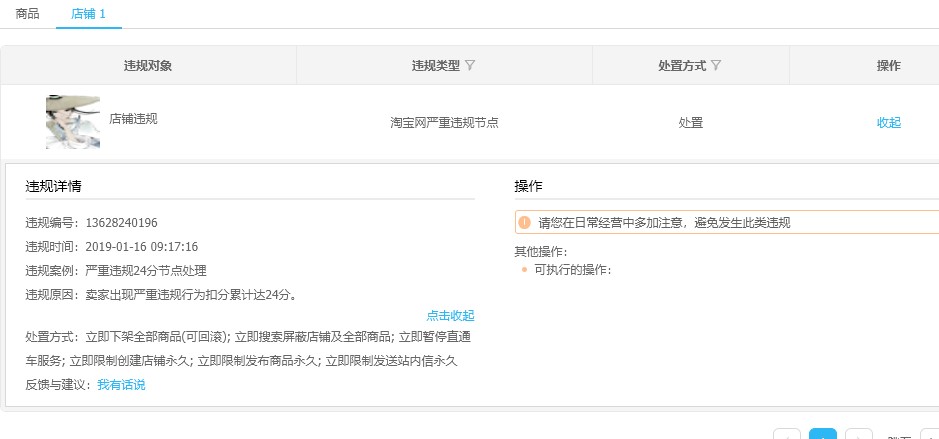Open the 我有话说 feedback link
The height and width of the screenshot is (439, 939).
(121, 385)
